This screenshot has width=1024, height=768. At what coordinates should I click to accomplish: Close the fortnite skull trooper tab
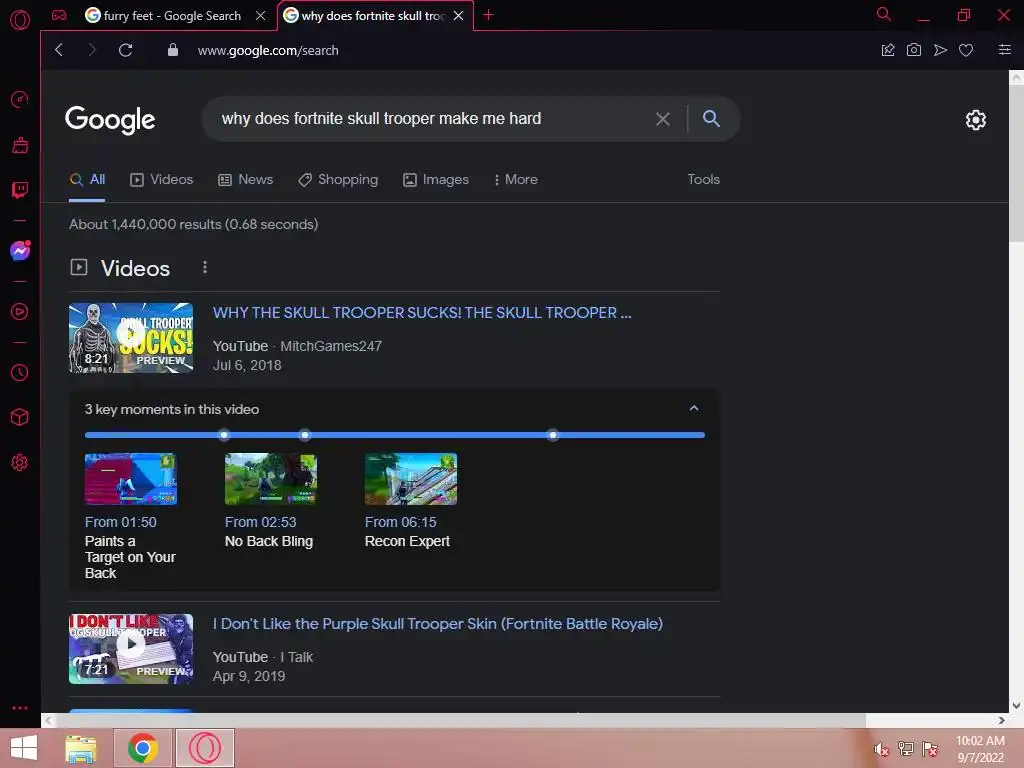458,16
